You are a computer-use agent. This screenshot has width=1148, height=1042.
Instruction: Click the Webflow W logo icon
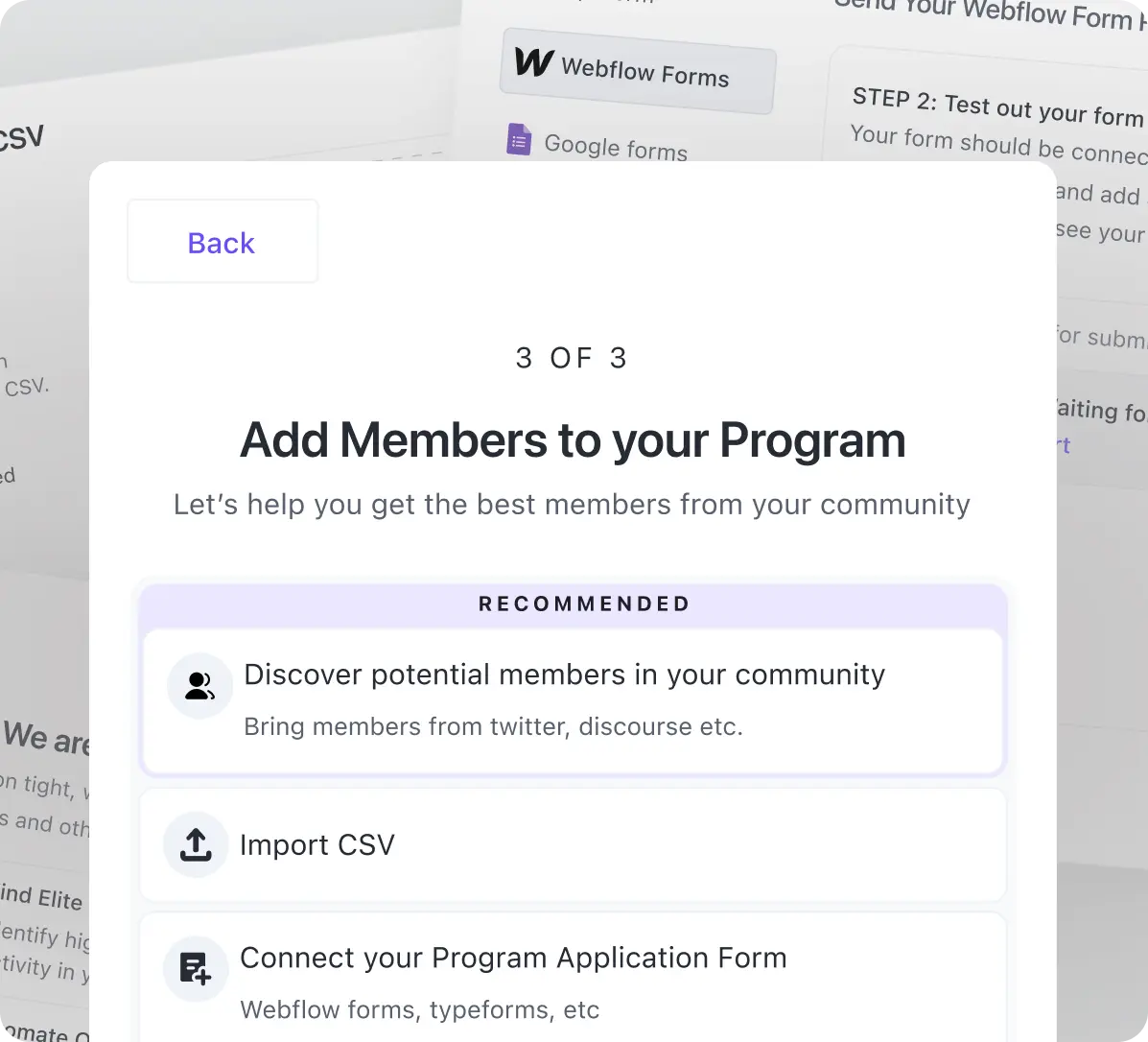pos(534,61)
